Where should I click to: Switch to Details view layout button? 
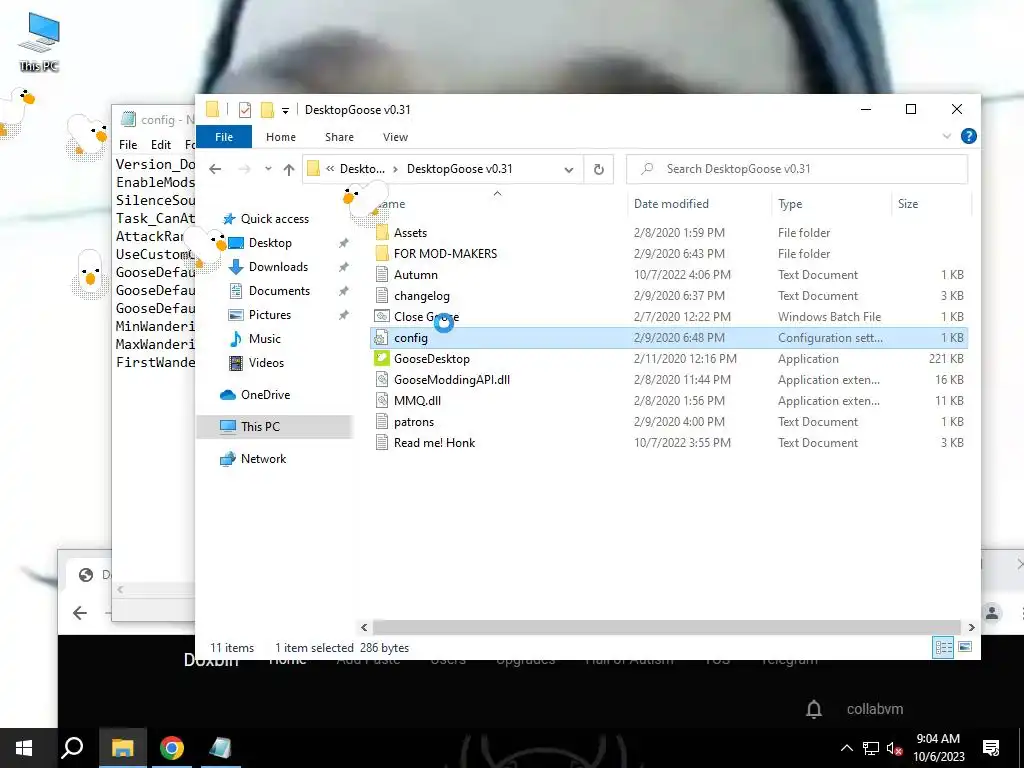pyautogui.click(x=943, y=647)
